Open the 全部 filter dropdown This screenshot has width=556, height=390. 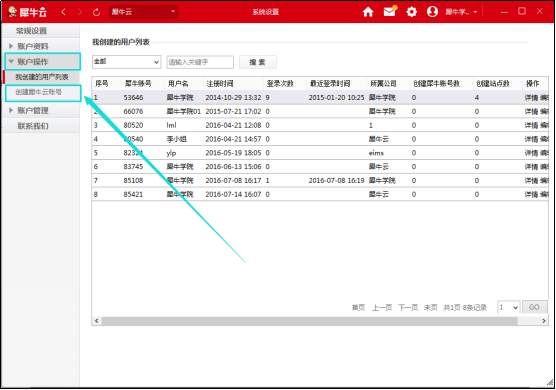tap(126, 62)
